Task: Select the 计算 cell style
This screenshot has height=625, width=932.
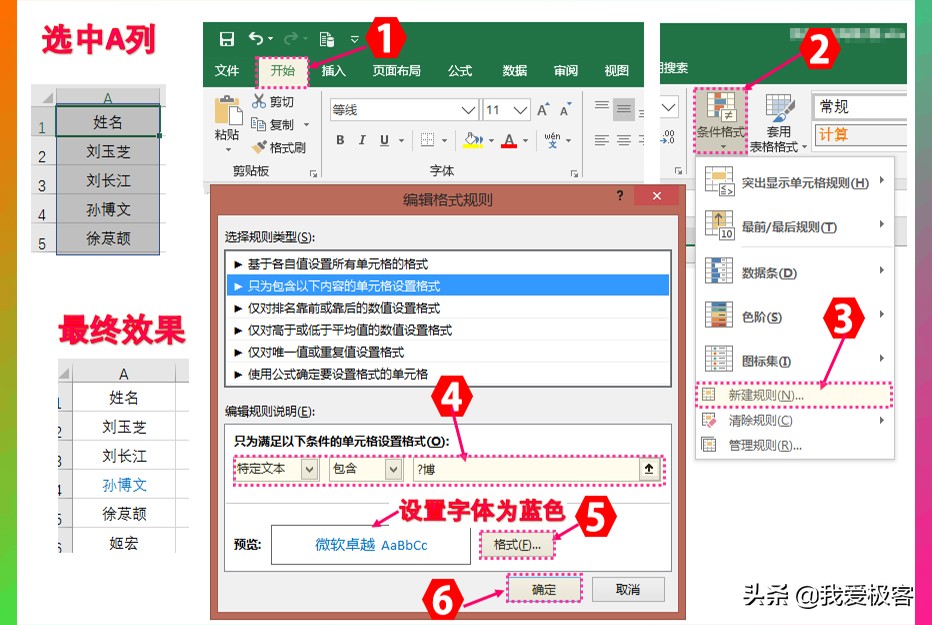Action: pos(859,134)
